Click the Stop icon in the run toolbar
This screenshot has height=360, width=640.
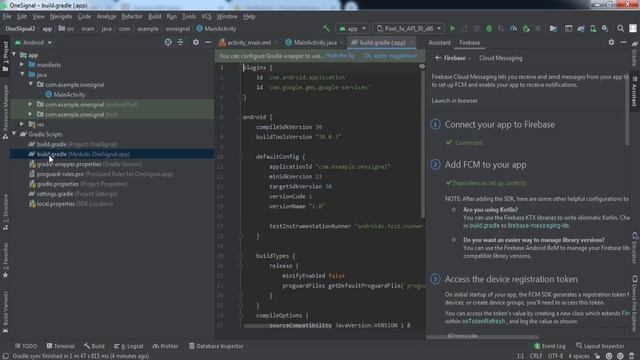pos(538,29)
